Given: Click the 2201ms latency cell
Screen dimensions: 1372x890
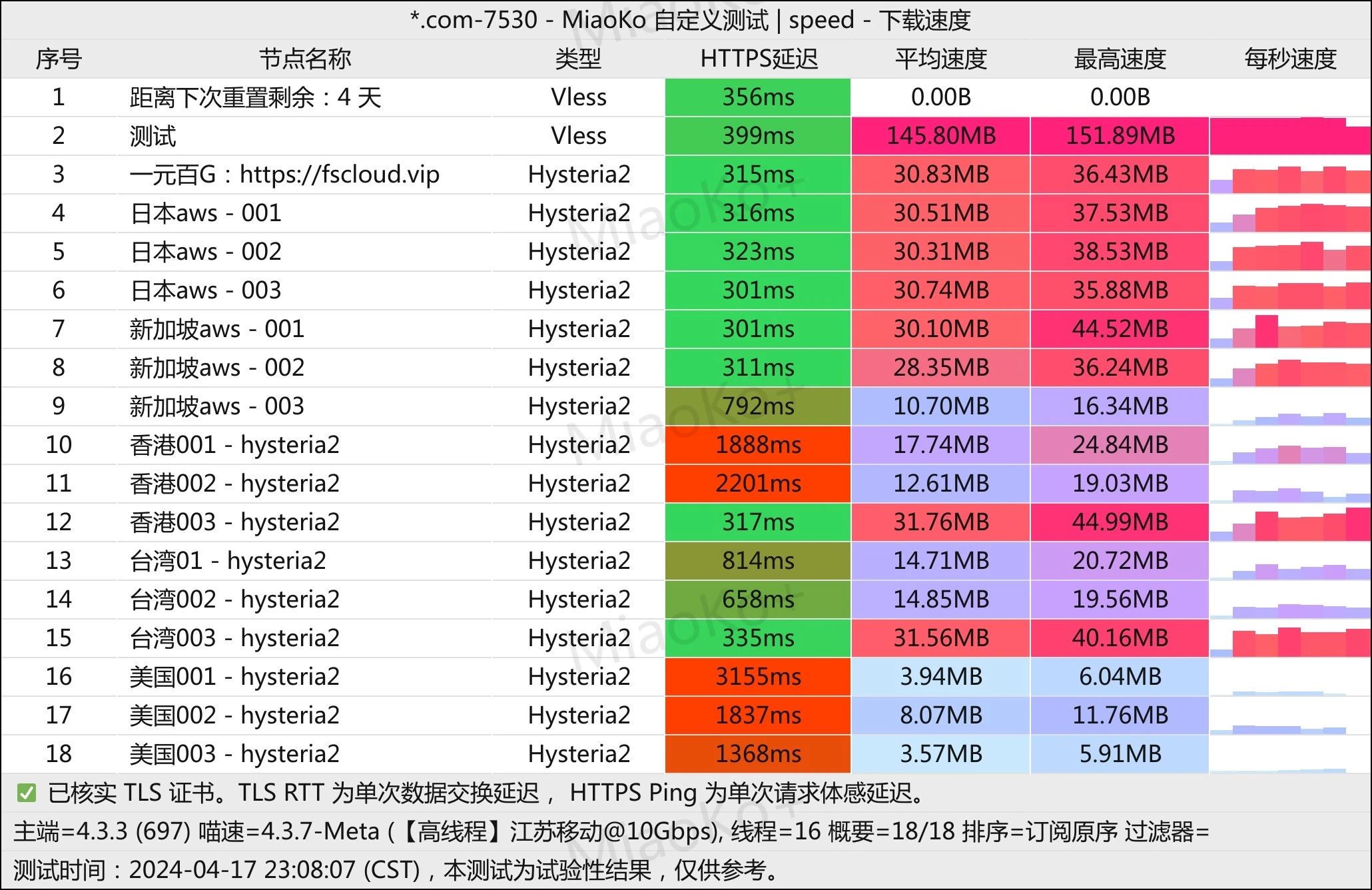Looking at the screenshot, I should click(758, 484).
